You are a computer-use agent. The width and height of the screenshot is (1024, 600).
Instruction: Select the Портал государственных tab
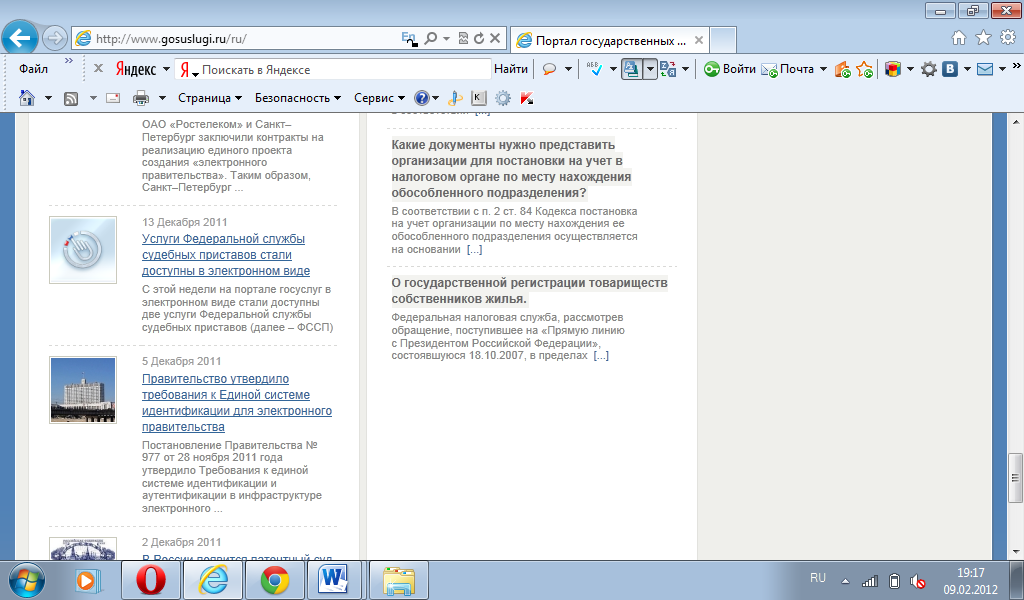pos(609,40)
